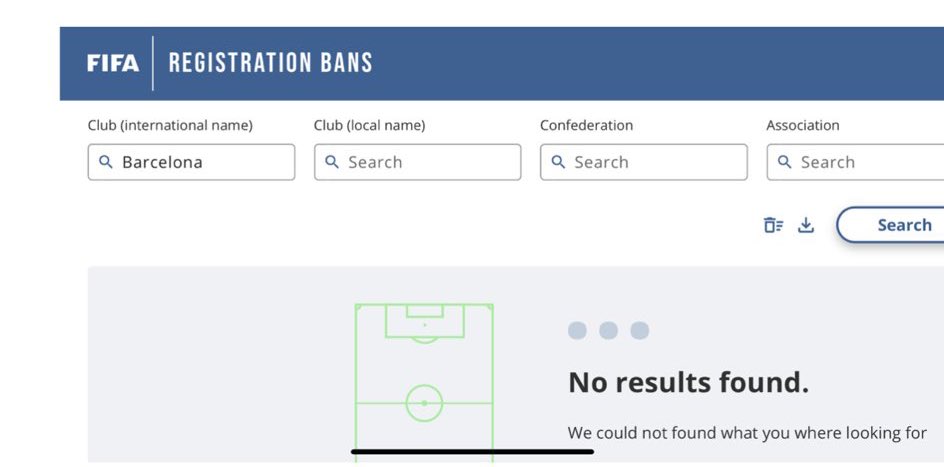Screen dimensions: 944x467
Task: Open the Association search dropdown
Action: coord(855,162)
